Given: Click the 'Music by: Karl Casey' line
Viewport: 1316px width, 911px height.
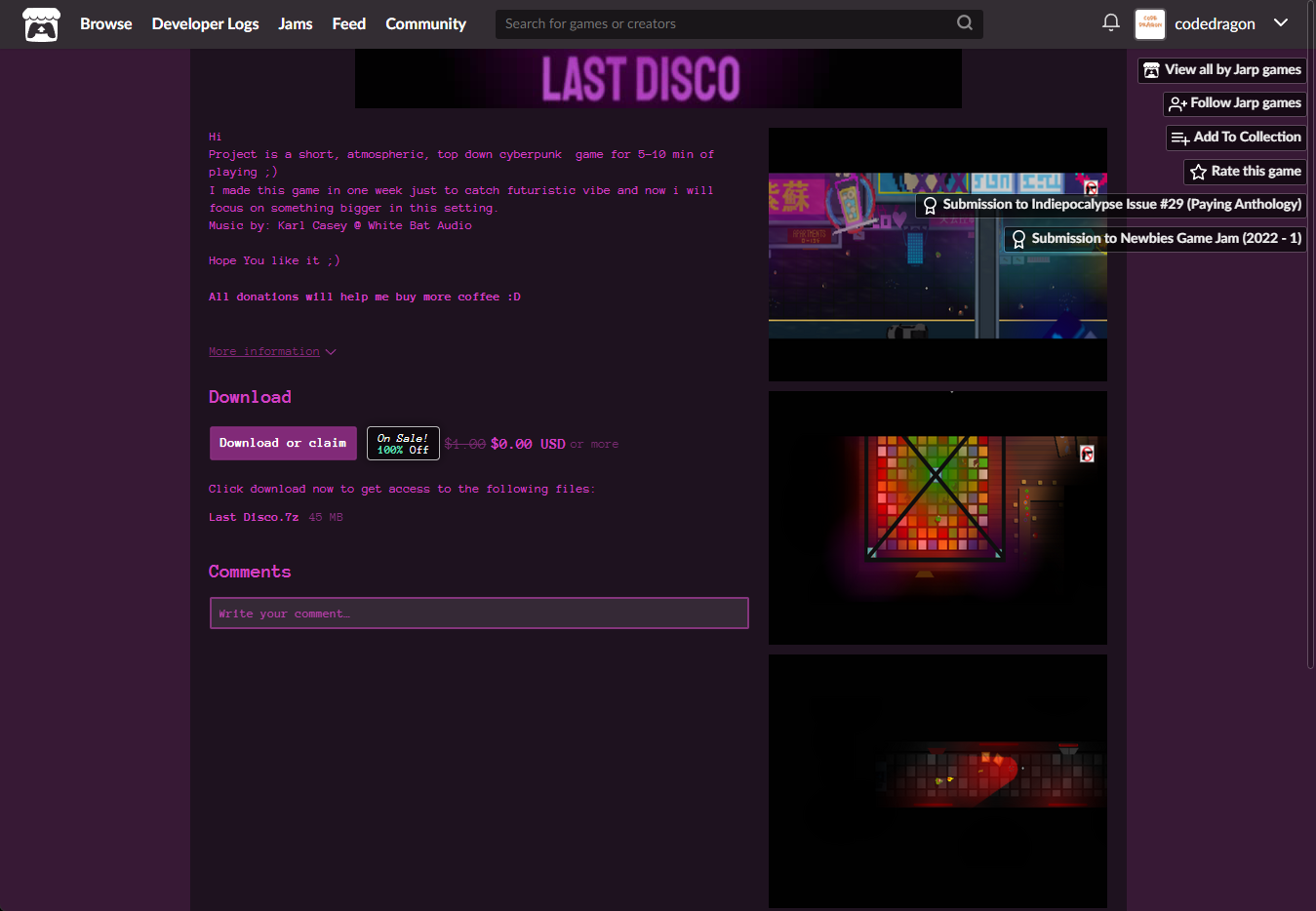Looking at the screenshot, I should 340,225.
